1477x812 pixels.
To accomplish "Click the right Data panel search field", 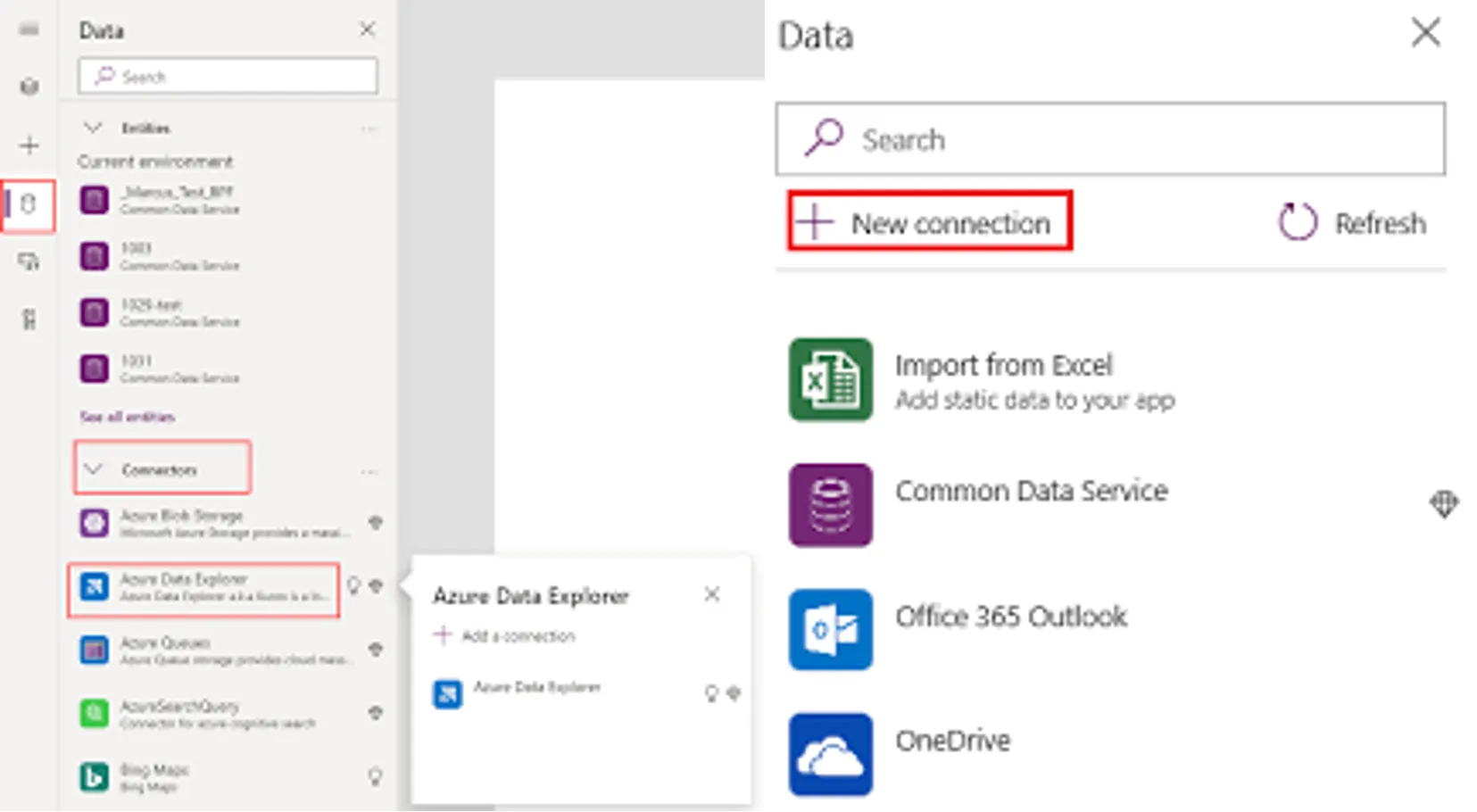I will 1110,139.
